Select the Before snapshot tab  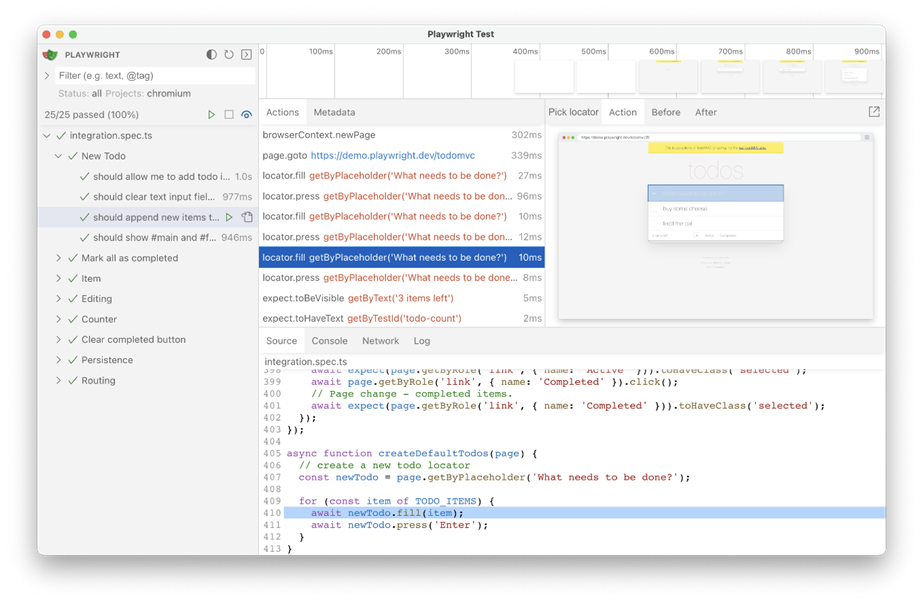pyautogui.click(x=665, y=113)
